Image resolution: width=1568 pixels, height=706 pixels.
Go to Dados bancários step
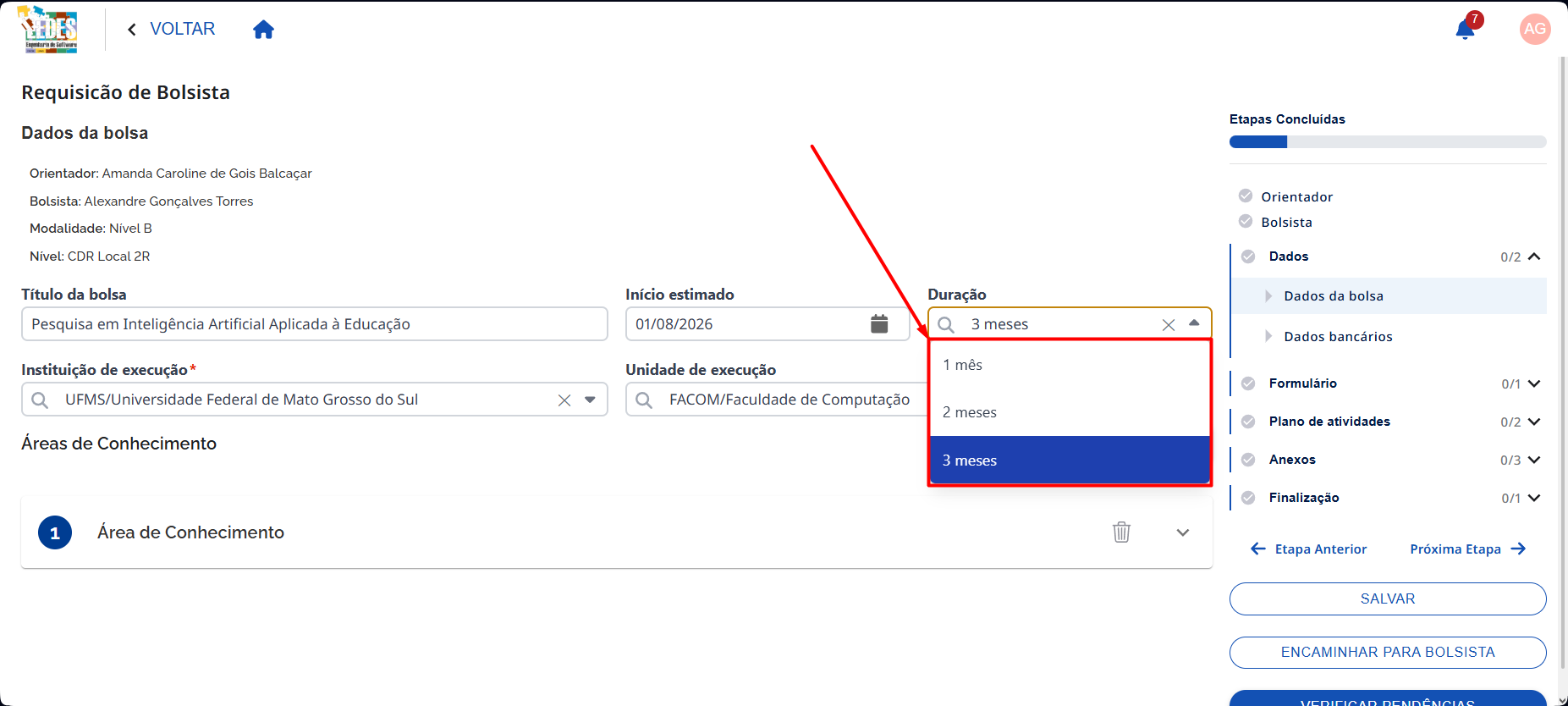click(1338, 337)
